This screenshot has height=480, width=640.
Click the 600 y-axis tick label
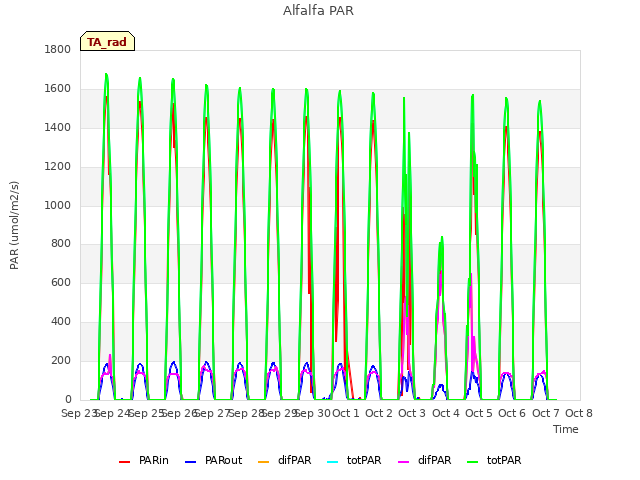[x=61, y=282]
